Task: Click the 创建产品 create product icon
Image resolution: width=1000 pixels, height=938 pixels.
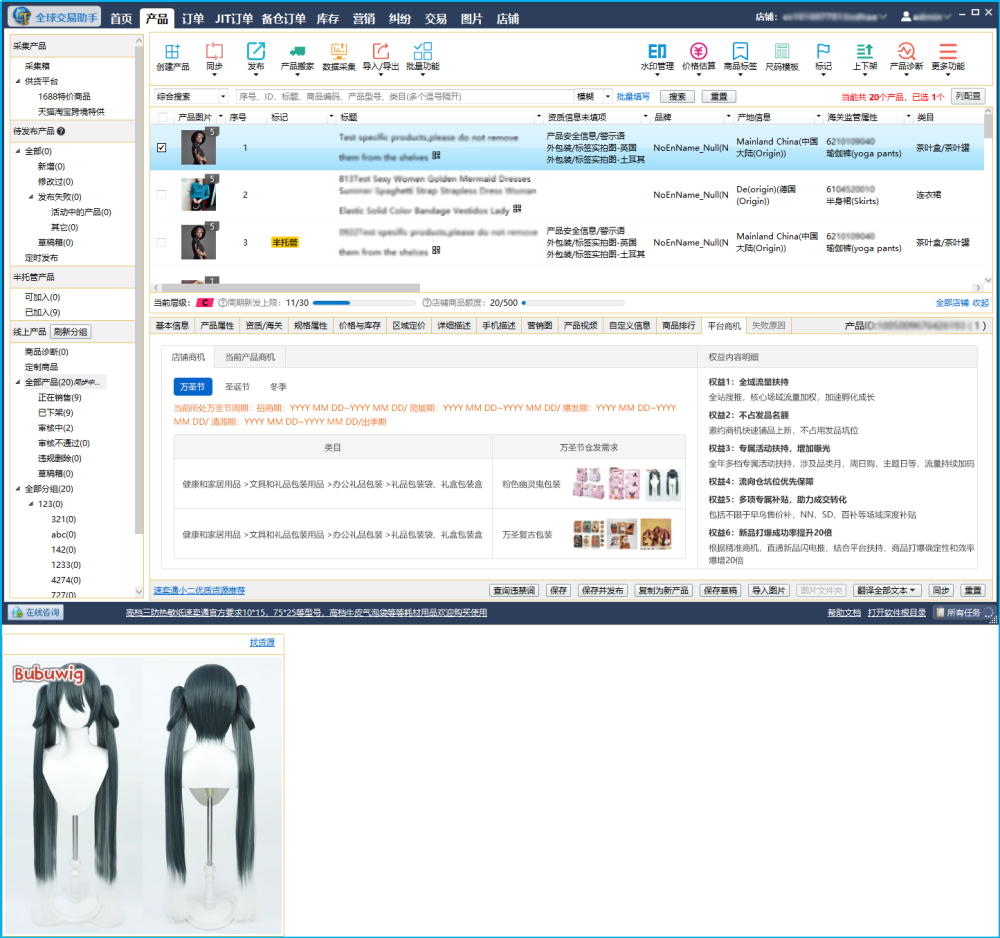Action: [x=172, y=52]
